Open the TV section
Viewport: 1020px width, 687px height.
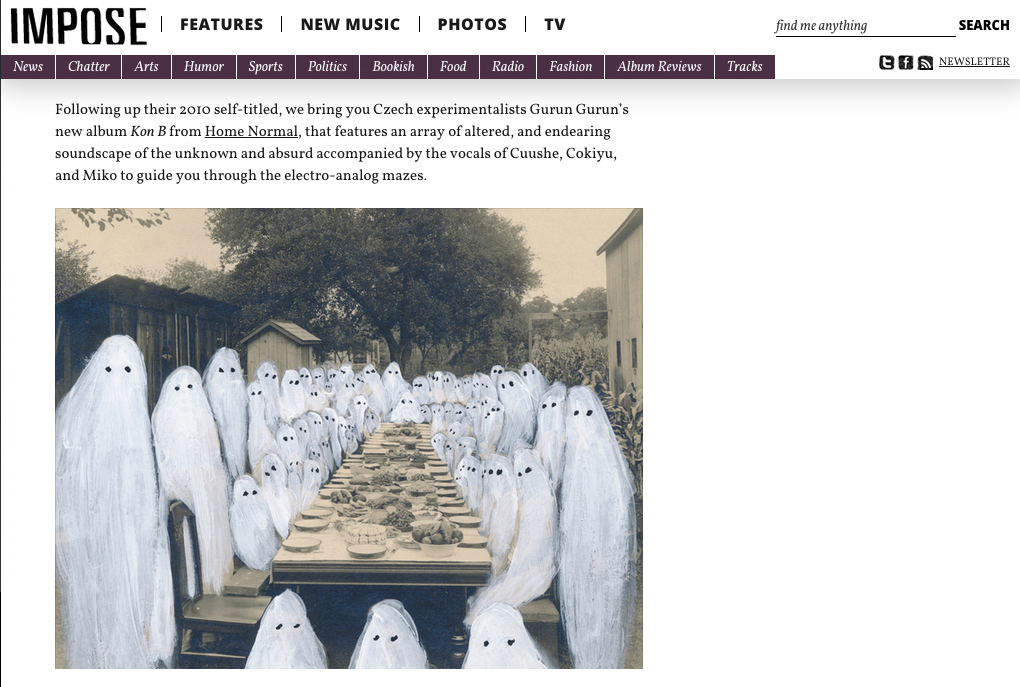(554, 25)
